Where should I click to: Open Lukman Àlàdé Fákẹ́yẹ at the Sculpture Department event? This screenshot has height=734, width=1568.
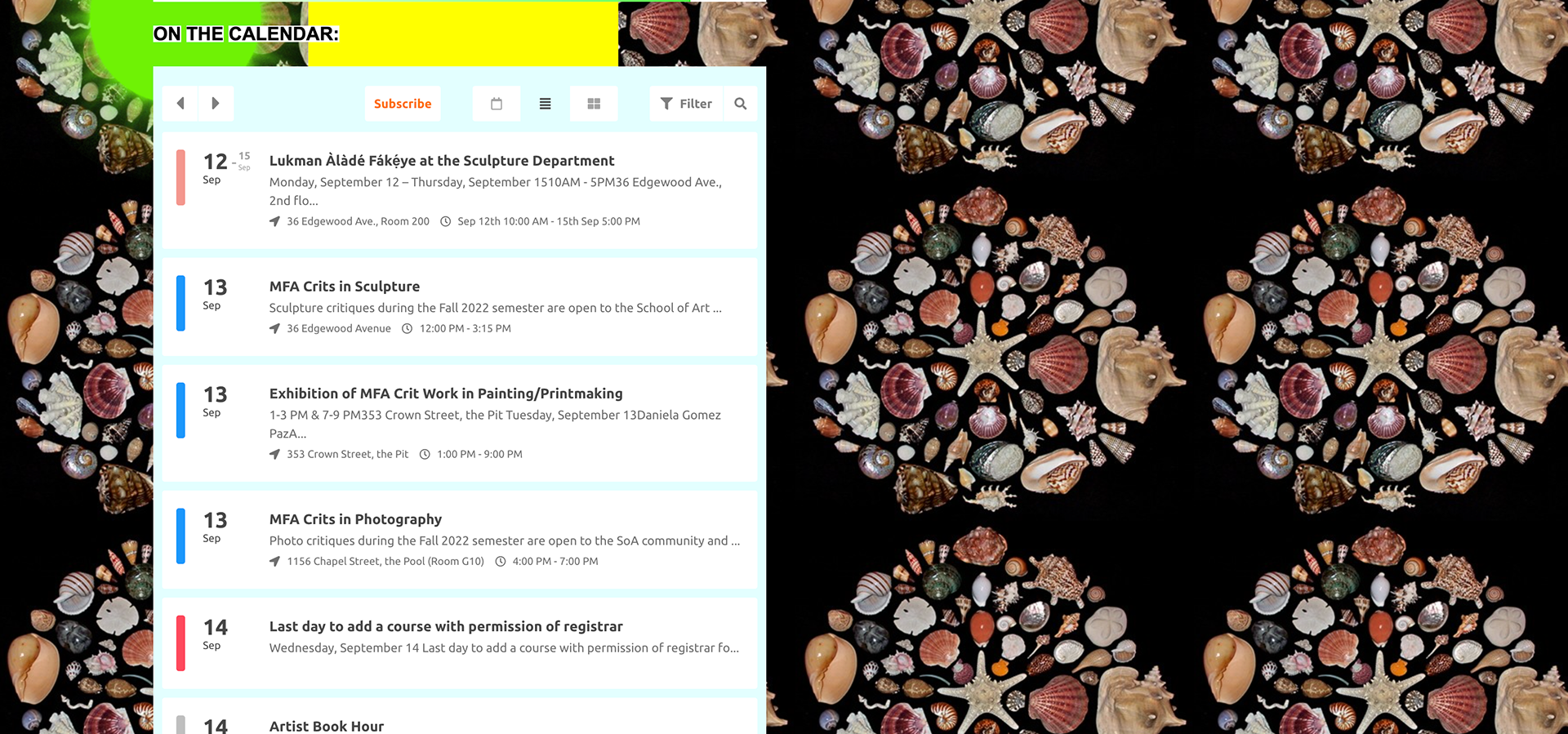[442, 161]
